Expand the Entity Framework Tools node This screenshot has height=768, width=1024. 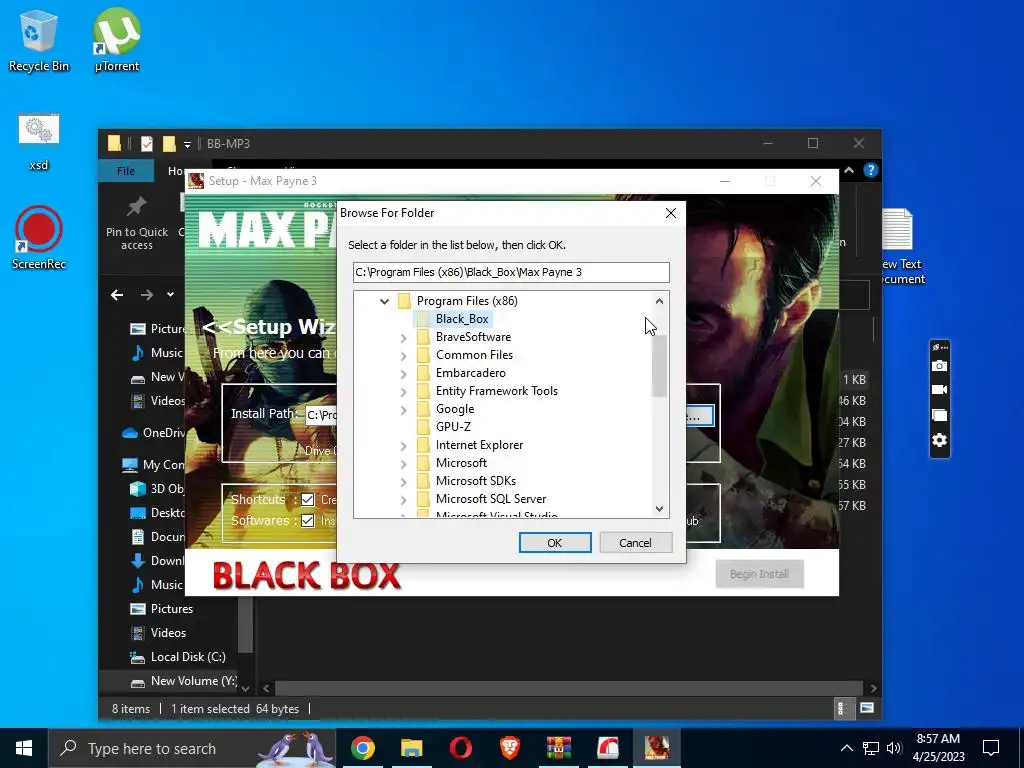pyautogui.click(x=404, y=391)
